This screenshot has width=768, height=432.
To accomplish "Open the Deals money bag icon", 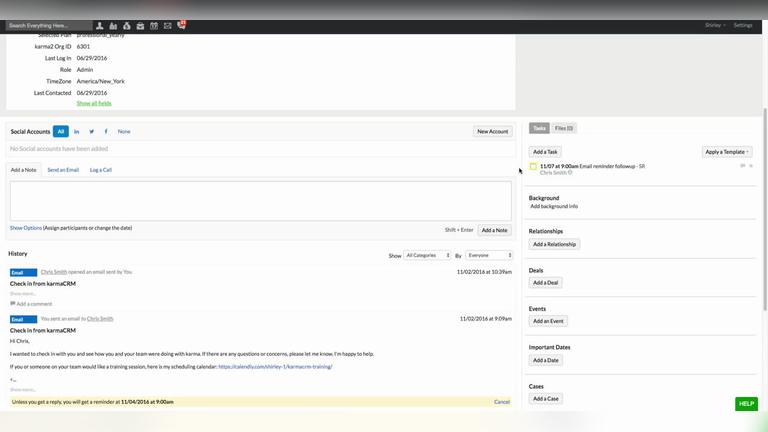I will pos(127,25).
